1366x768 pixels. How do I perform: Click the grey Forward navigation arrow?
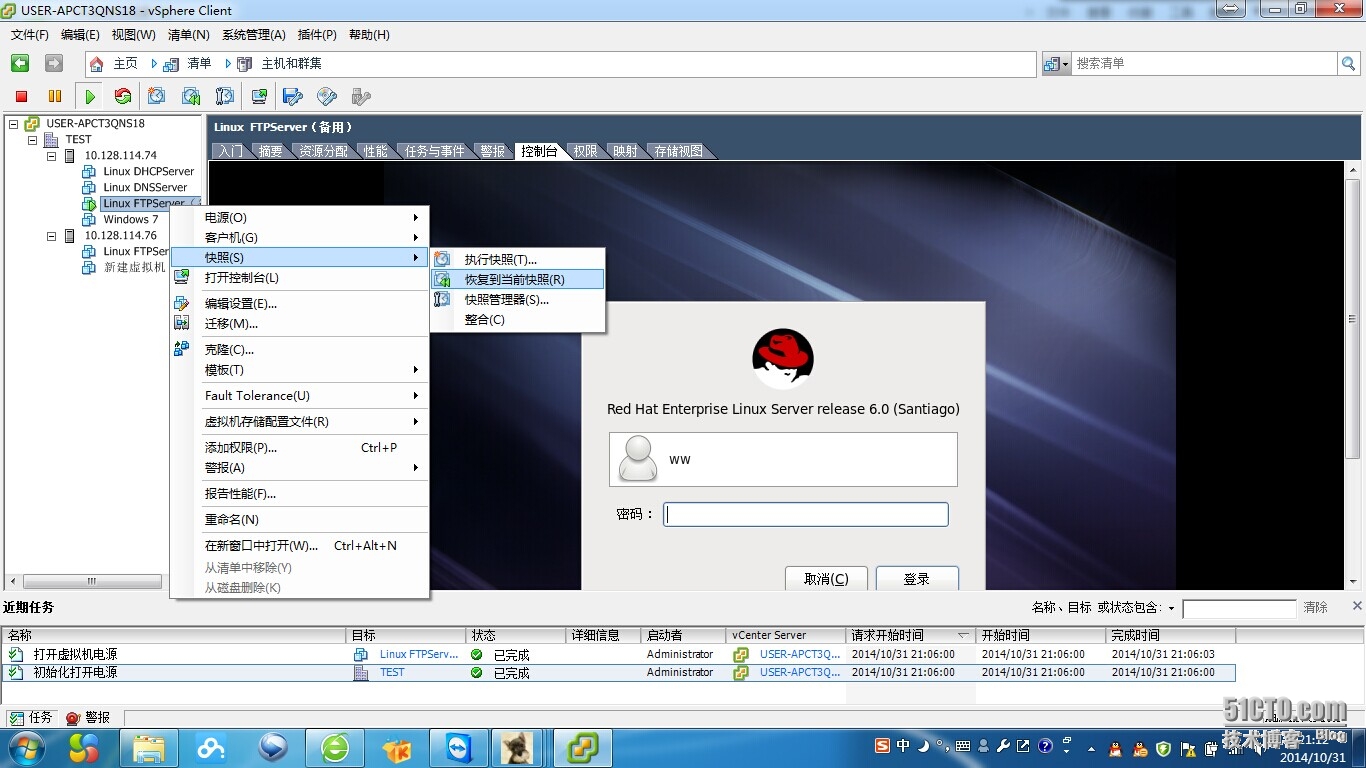click(54, 63)
